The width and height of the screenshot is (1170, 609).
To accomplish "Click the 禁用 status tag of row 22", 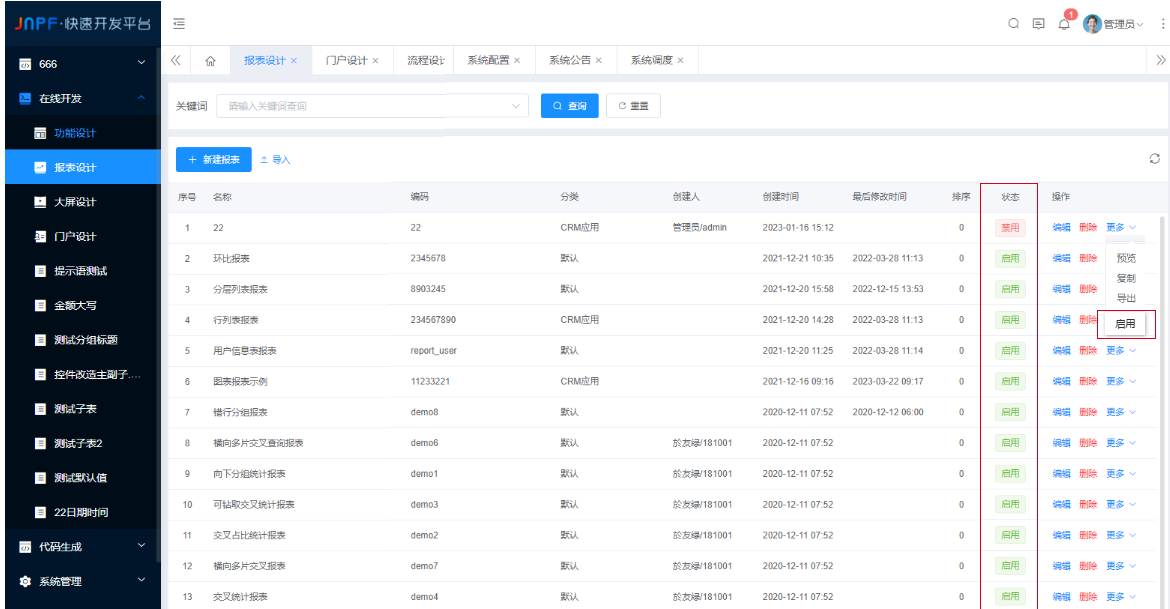I will tap(1010, 228).
